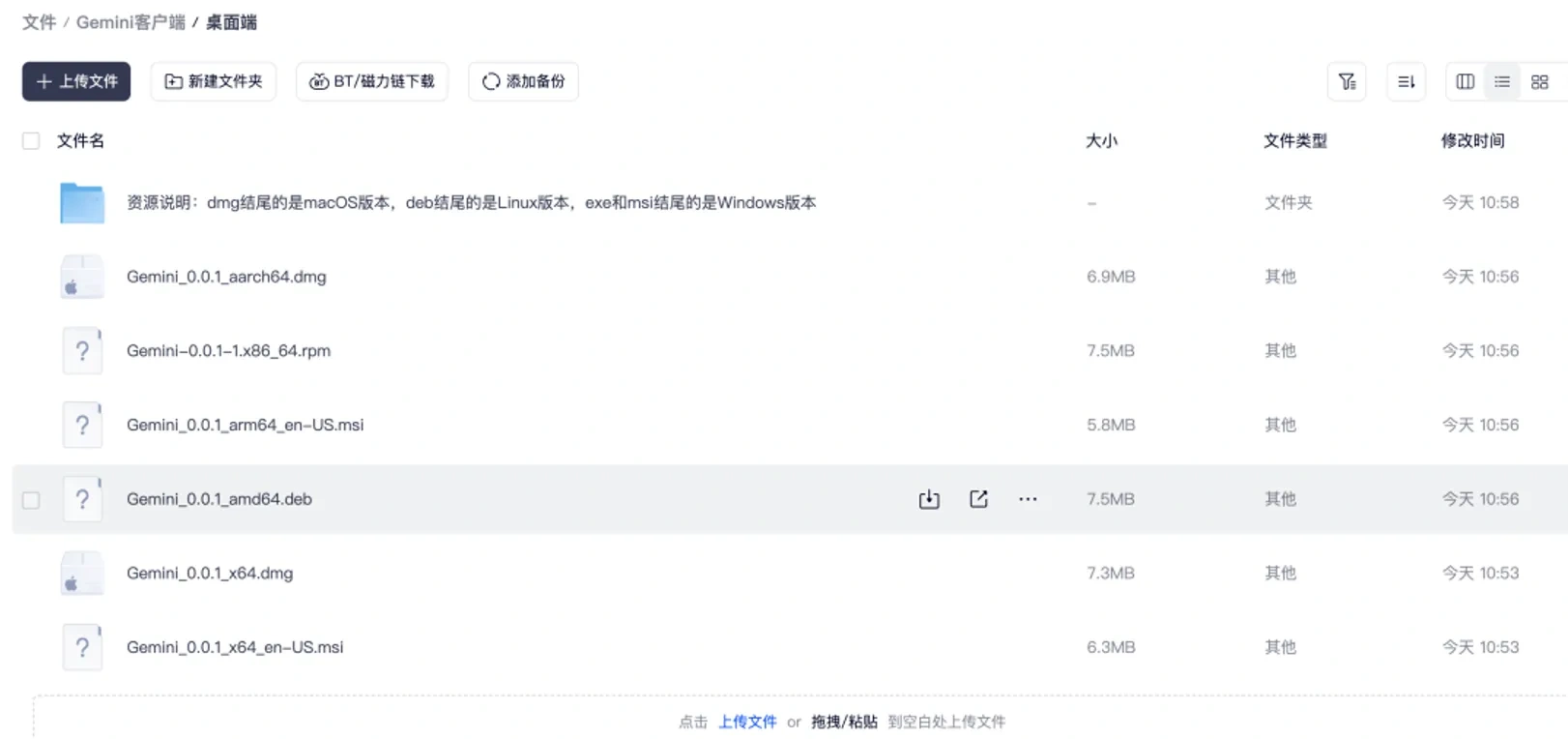
Task: Click the Gemini_0.0.1_aarch64.dmg file icon
Action: [x=82, y=278]
